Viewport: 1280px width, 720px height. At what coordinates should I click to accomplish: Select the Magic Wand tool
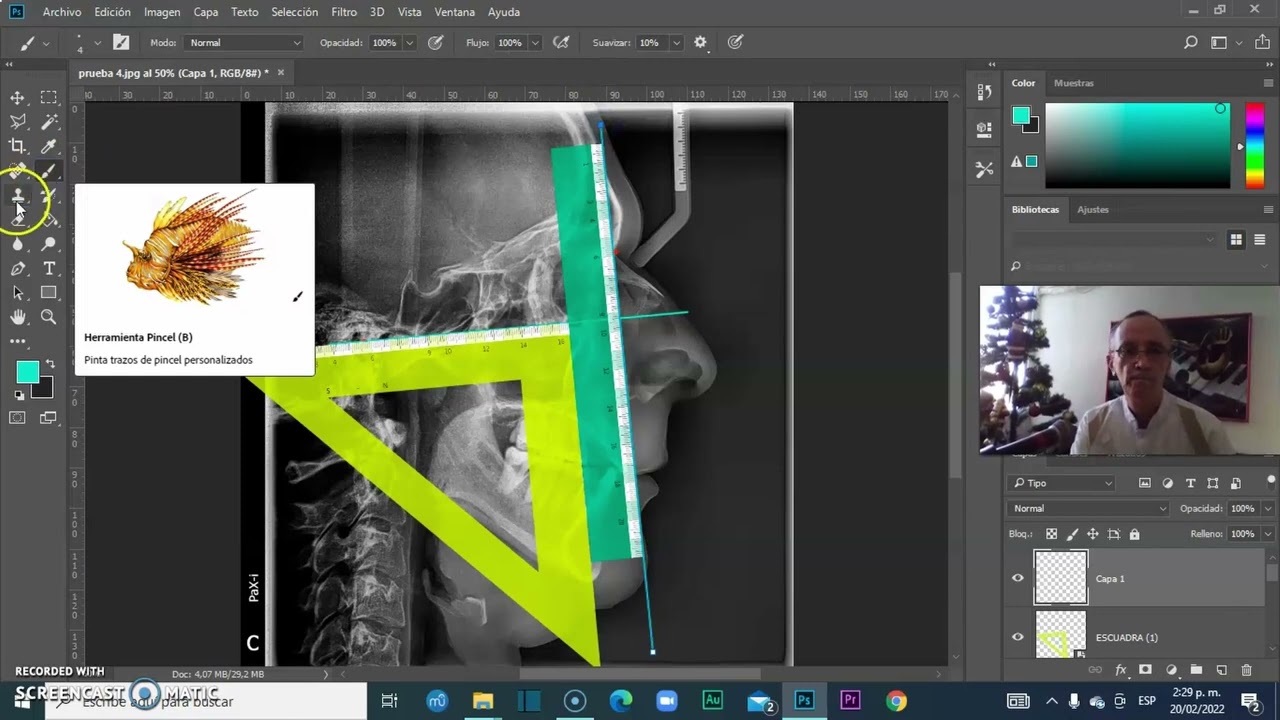(x=48, y=122)
